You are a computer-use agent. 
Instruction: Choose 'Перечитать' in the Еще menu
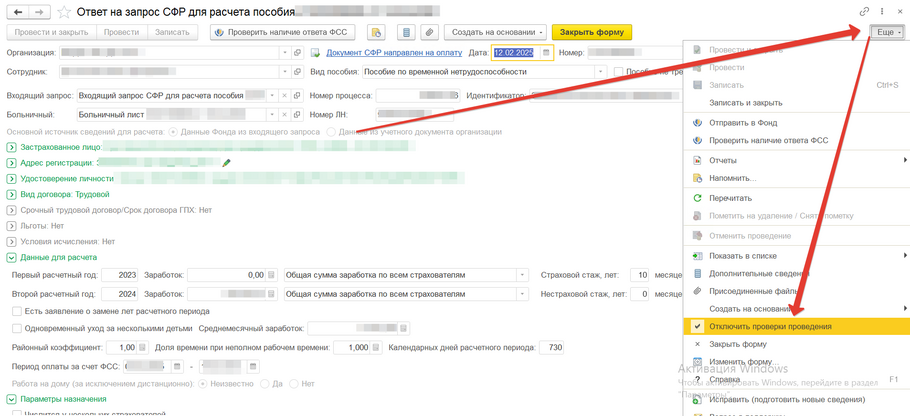pos(730,198)
